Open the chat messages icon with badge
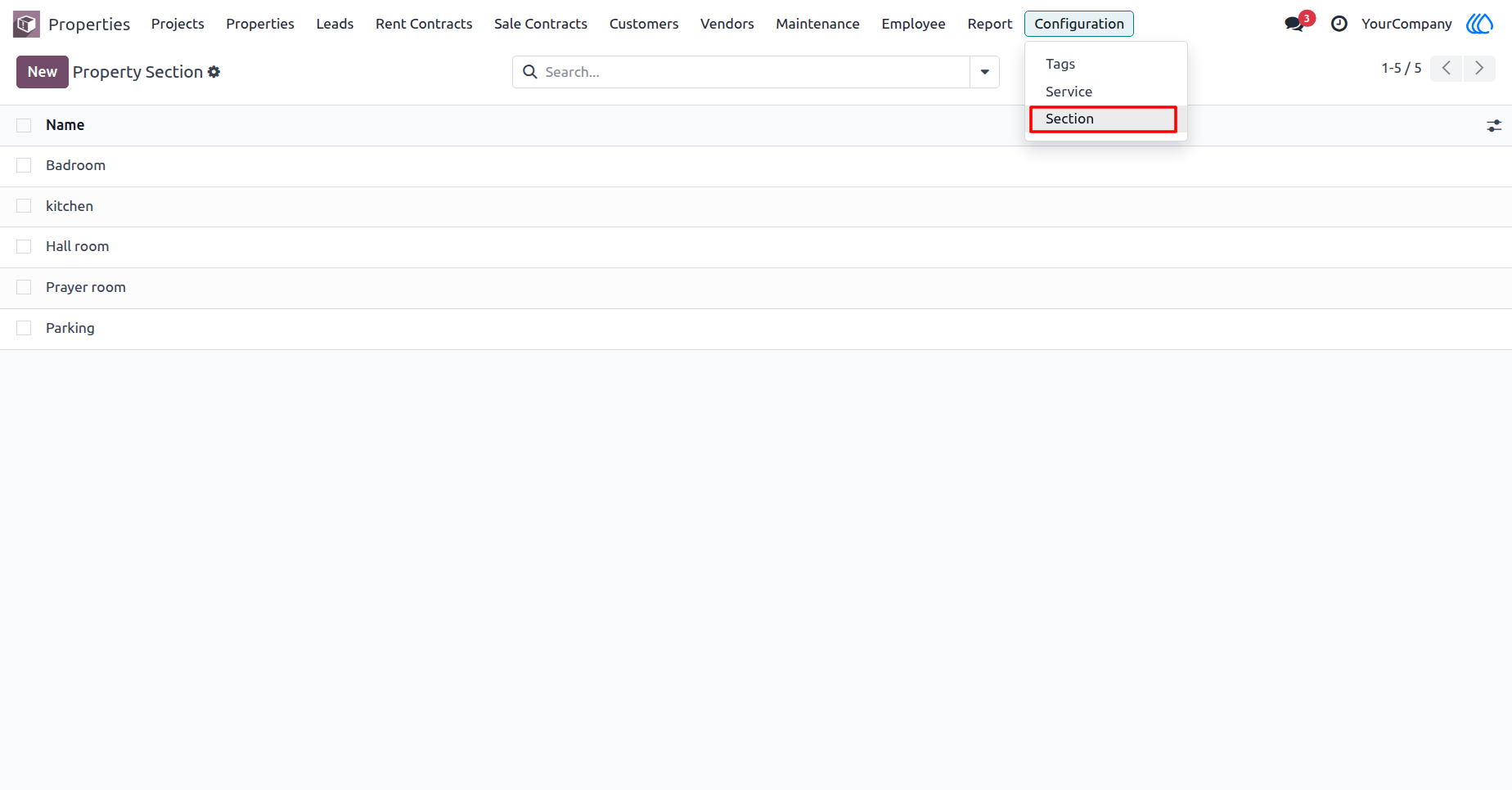Screen dimensions: 1512x790 click(x=1294, y=24)
